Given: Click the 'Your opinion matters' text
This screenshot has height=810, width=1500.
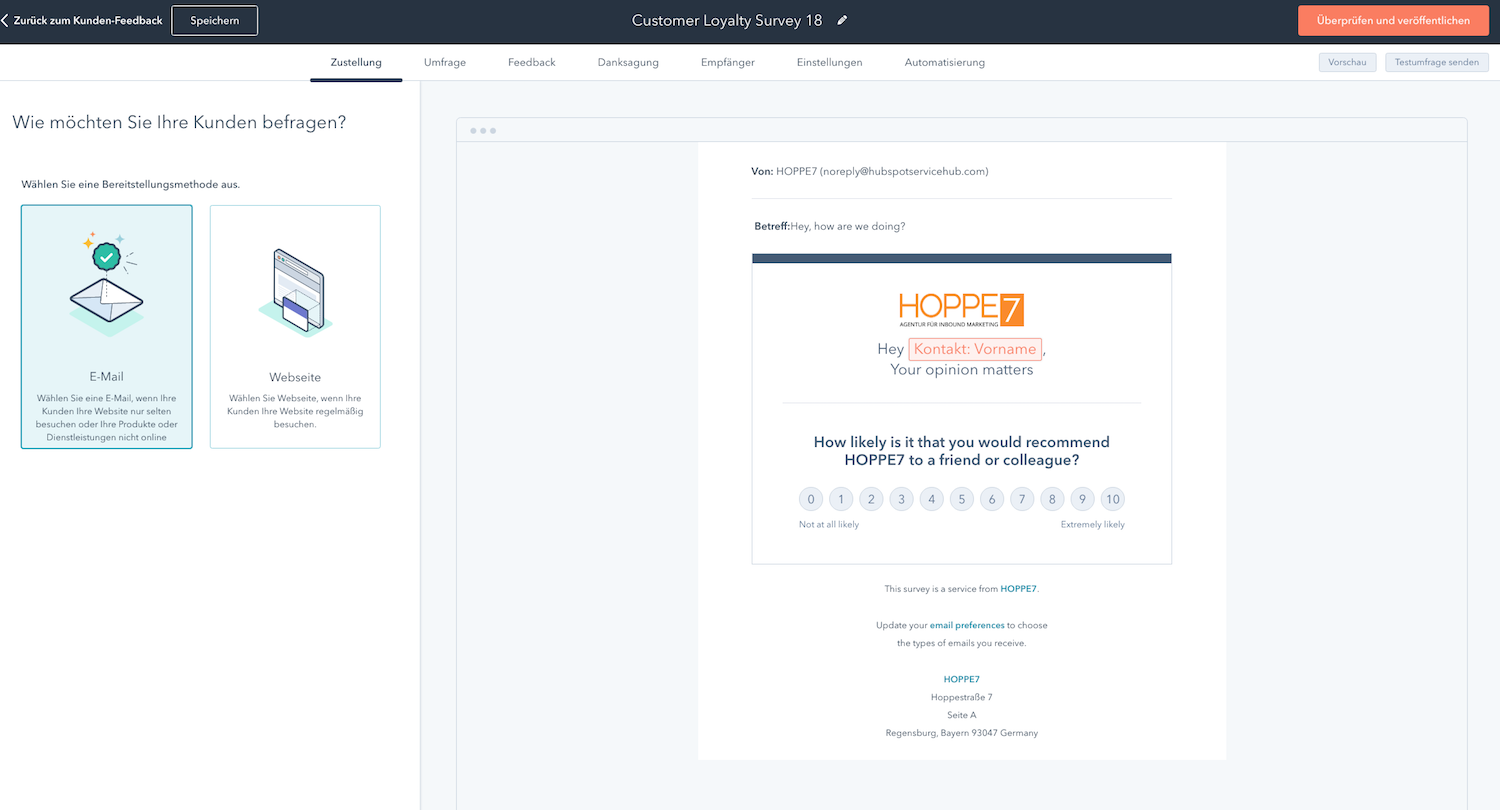Looking at the screenshot, I should pyautogui.click(x=962, y=370).
